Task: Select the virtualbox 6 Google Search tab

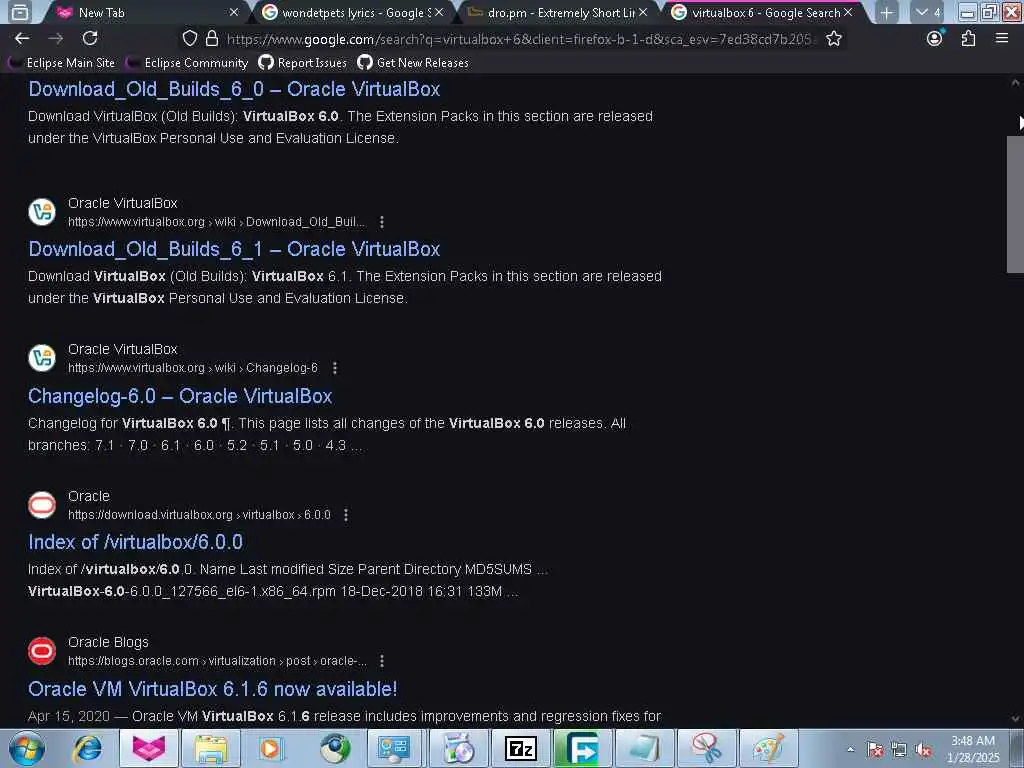Action: [x=764, y=12]
